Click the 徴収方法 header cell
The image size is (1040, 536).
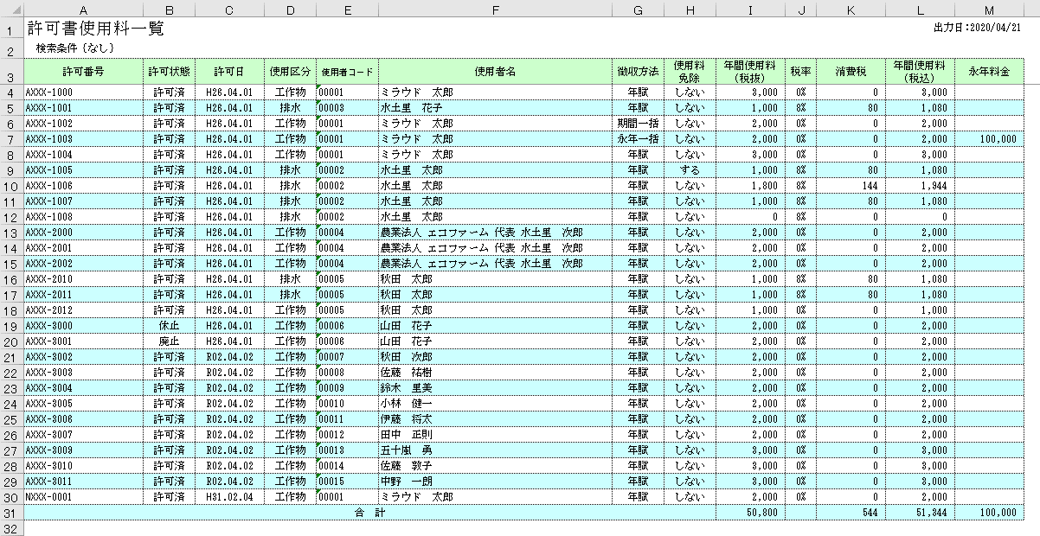pyautogui.click(x=638, y=72)
